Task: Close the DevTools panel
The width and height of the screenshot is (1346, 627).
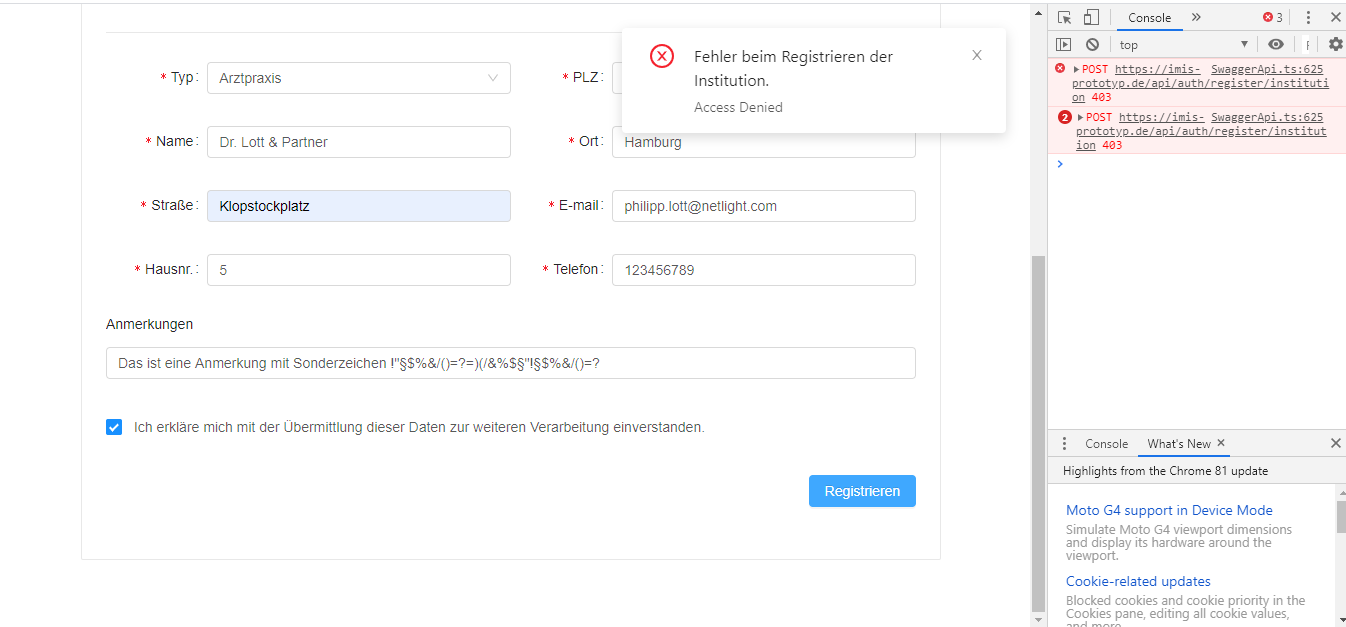Action: coord(1335,17)
